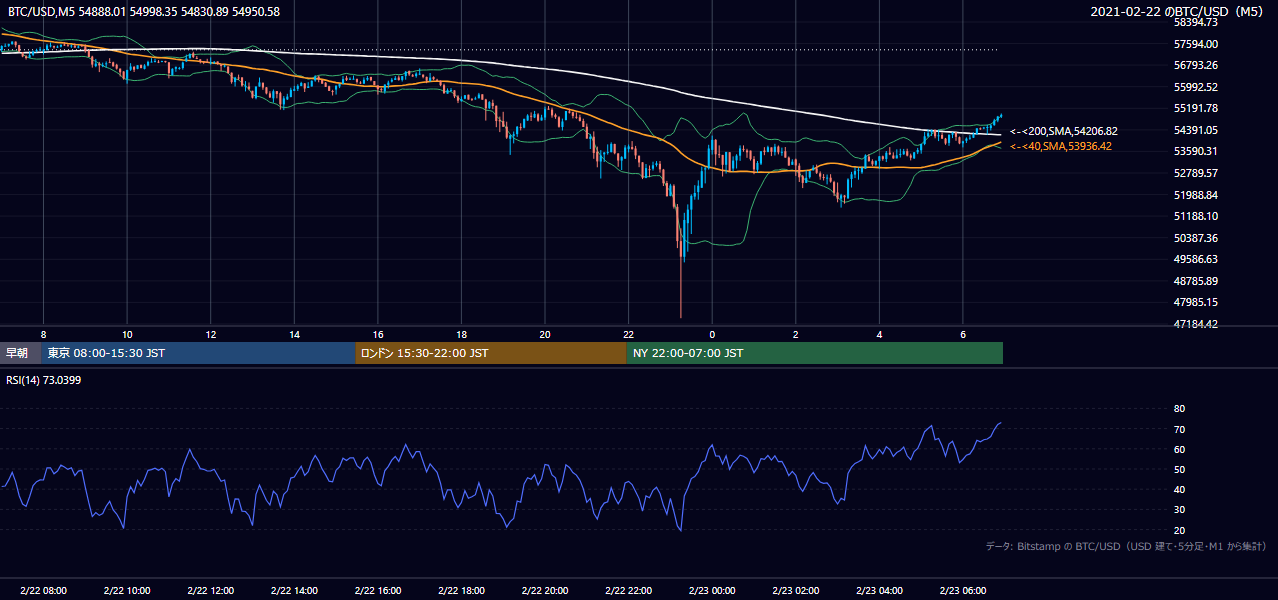Select the 40 SMA 53936.42 label
This screenshot has height=600, width=1278.
1060,146
